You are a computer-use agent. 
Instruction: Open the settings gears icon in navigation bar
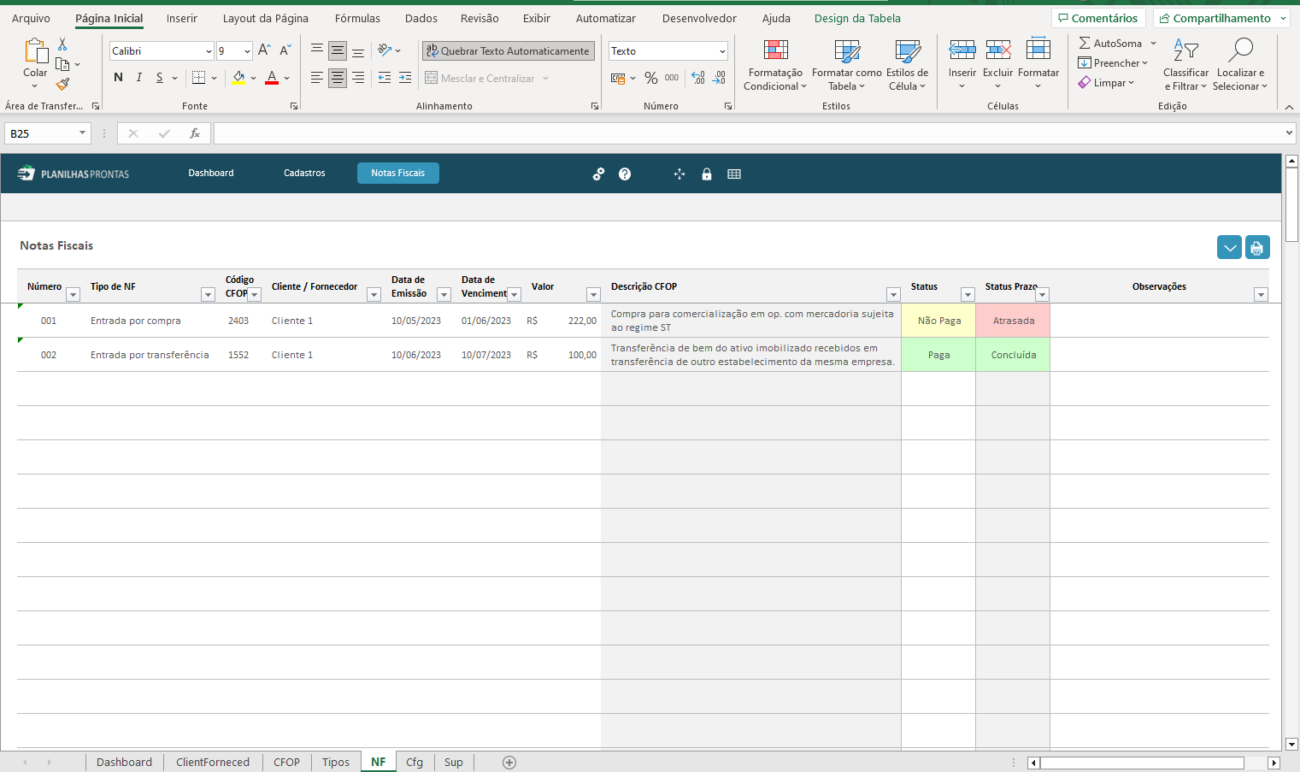coord(598,173)
